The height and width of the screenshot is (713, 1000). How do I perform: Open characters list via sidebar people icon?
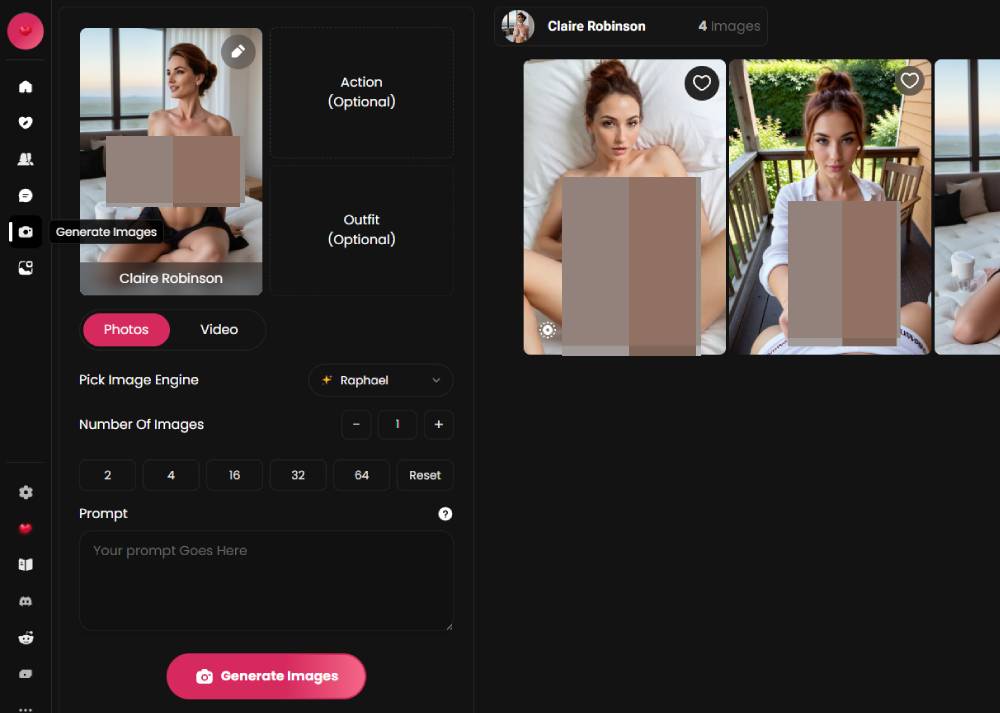coord(26,159)
